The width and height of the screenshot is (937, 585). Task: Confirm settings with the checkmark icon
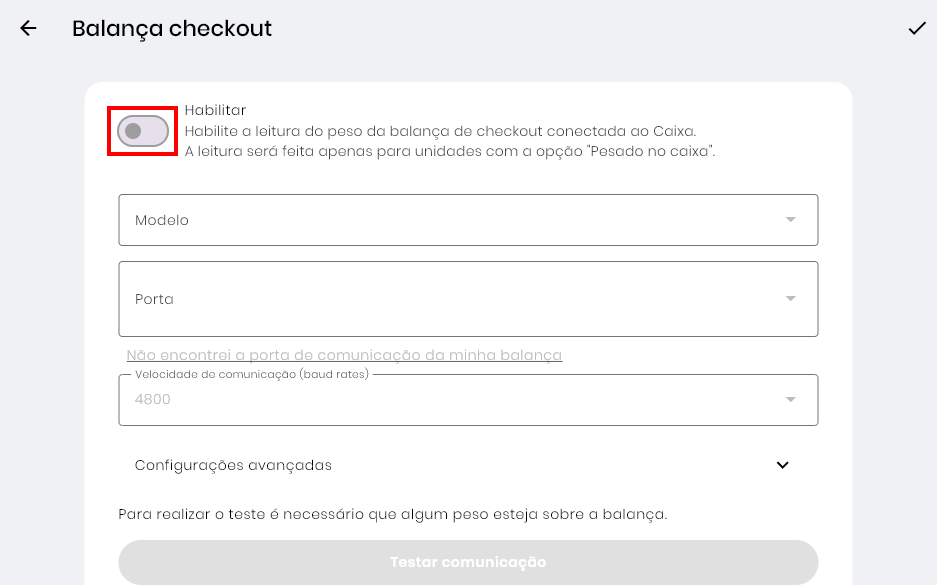point(916,29)
